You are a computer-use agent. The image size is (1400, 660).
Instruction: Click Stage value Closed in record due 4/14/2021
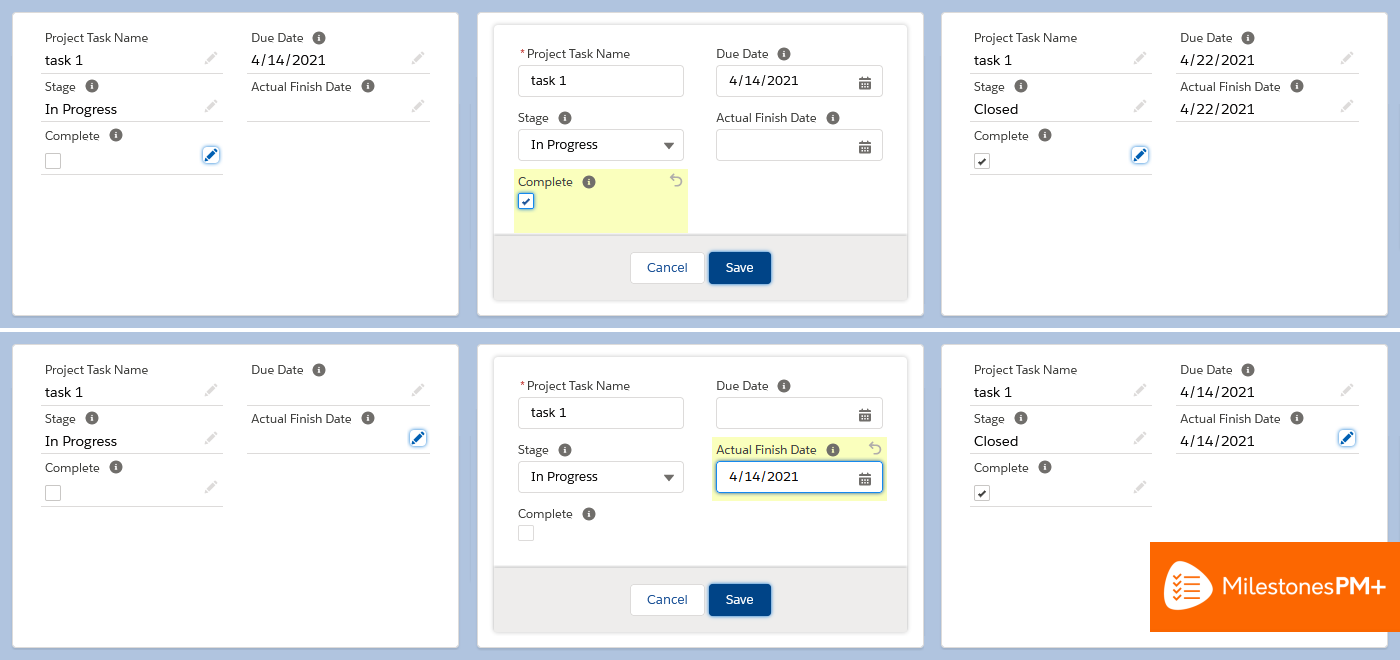[996, 441]
